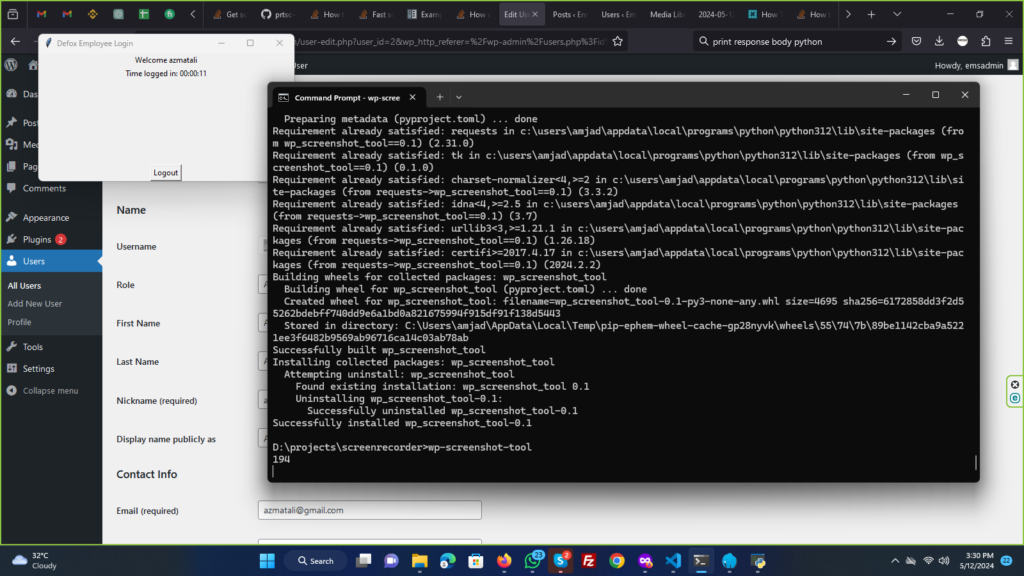
Task: Open new tab dropdown in Command Prompt
Action: coord(459,97)
